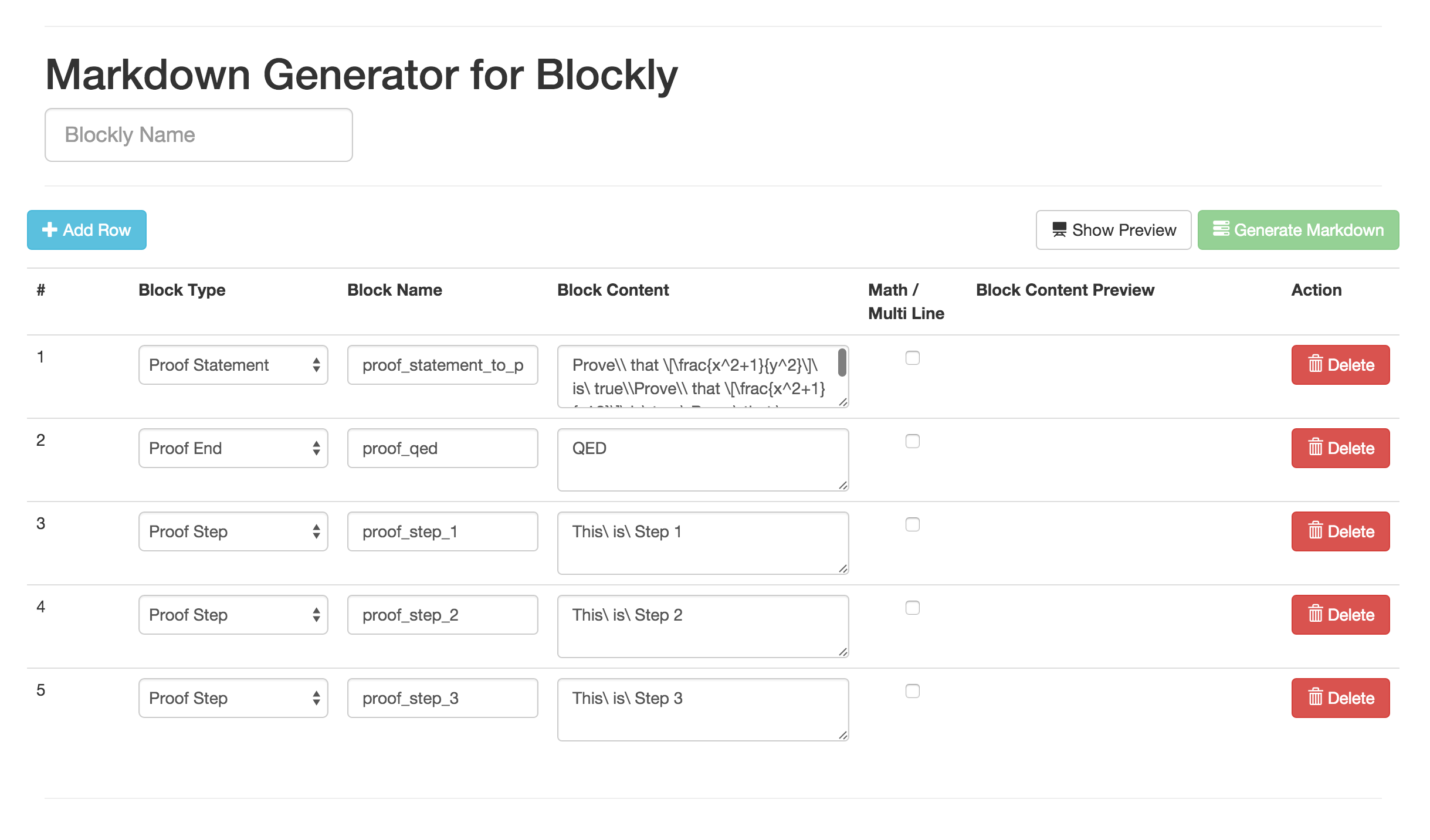The height and width of the screenshot is (840, 1430).
Task: Click the QED block content textarea
Action: pyautogui.click(x=702, y=459)
